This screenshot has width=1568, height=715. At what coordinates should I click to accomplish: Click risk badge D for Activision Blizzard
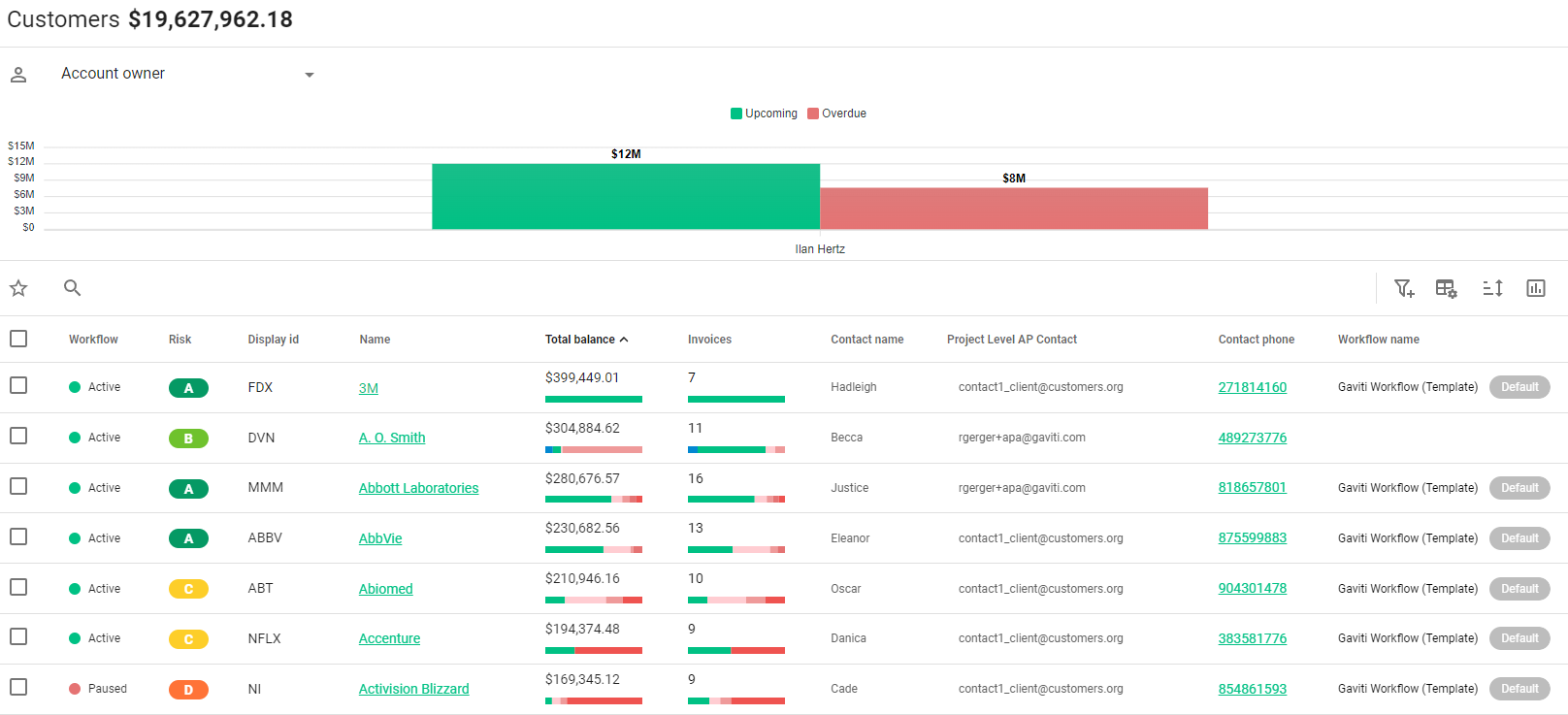coord(188,690)
